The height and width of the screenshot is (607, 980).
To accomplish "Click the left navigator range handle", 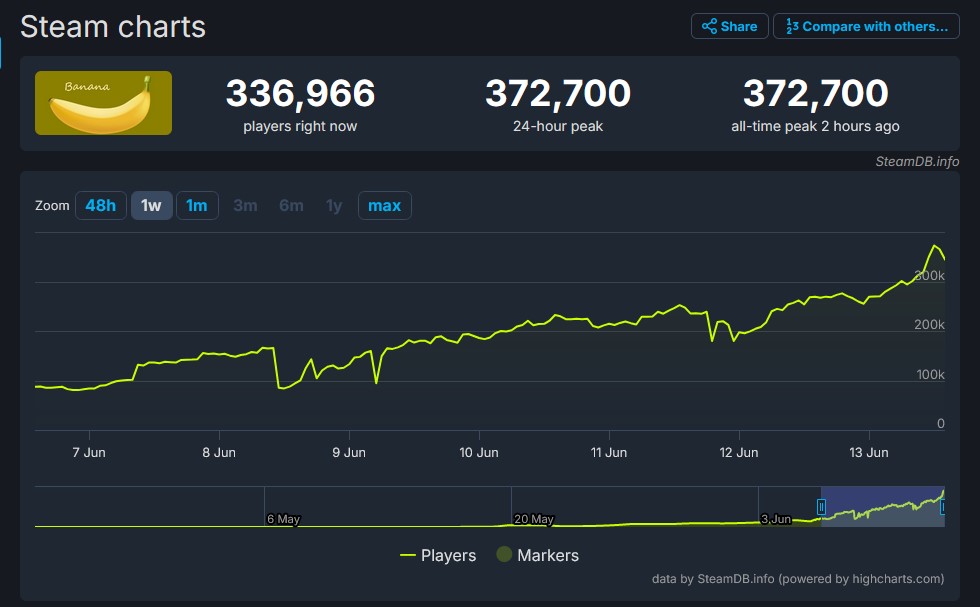I will [x=821, y=506].
